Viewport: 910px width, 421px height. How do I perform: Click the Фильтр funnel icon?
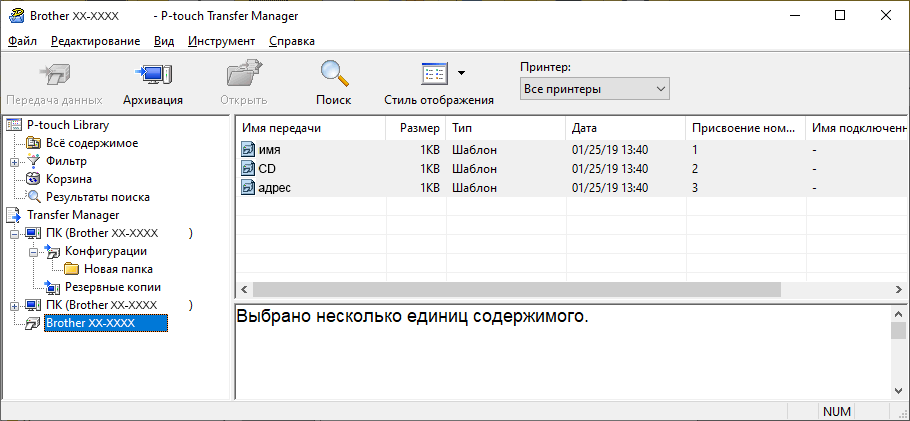click(x=34, y=161)
